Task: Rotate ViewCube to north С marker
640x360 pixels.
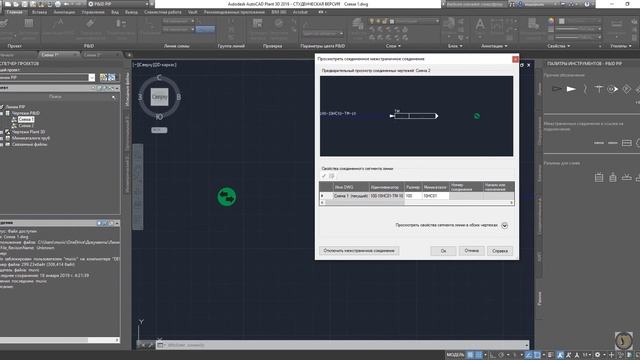Action: 159,78
